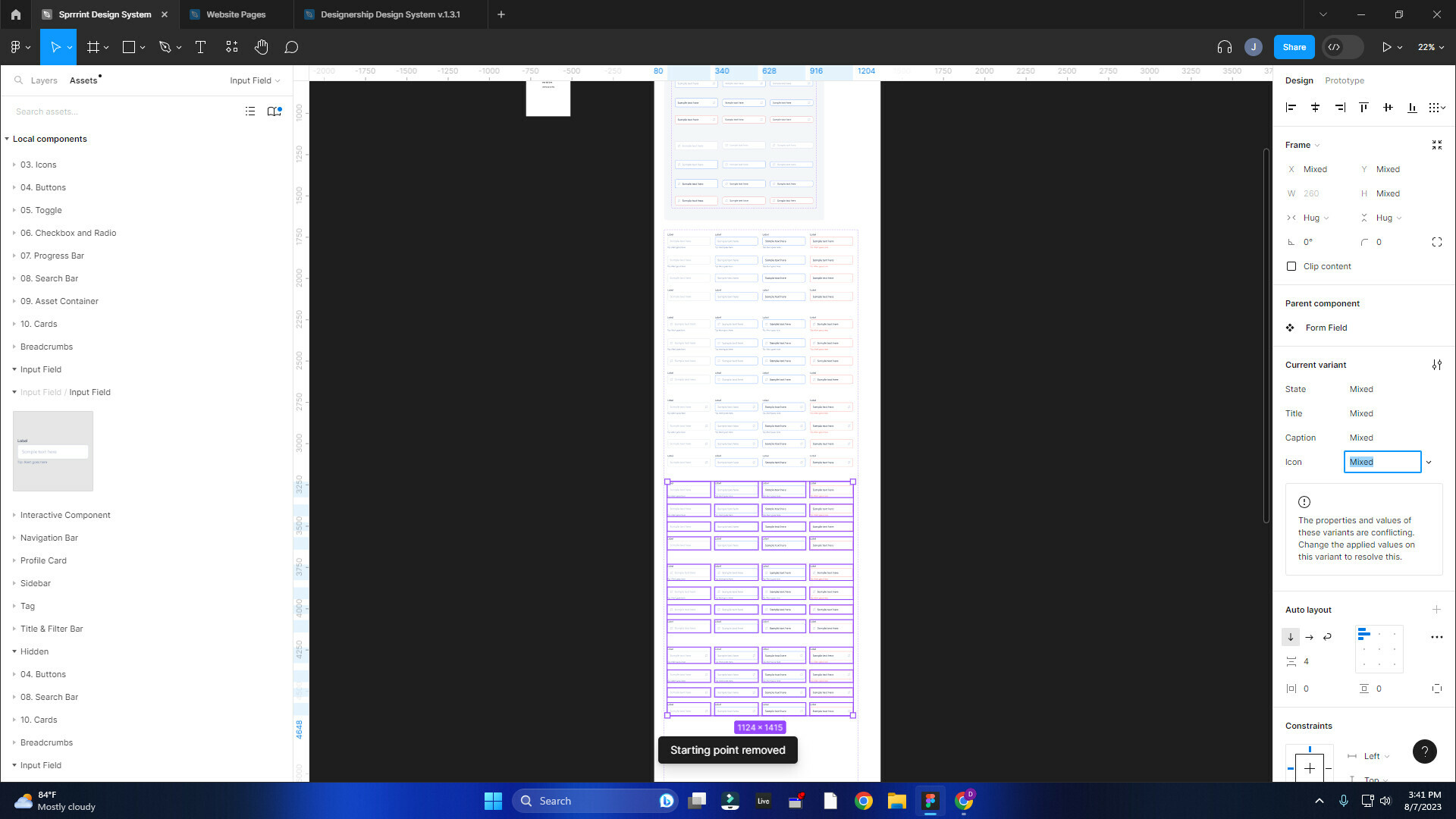1456x819 pixels.
Task: Open the Icon variant dropdown arrow
Action: [x=1429, y=462]
